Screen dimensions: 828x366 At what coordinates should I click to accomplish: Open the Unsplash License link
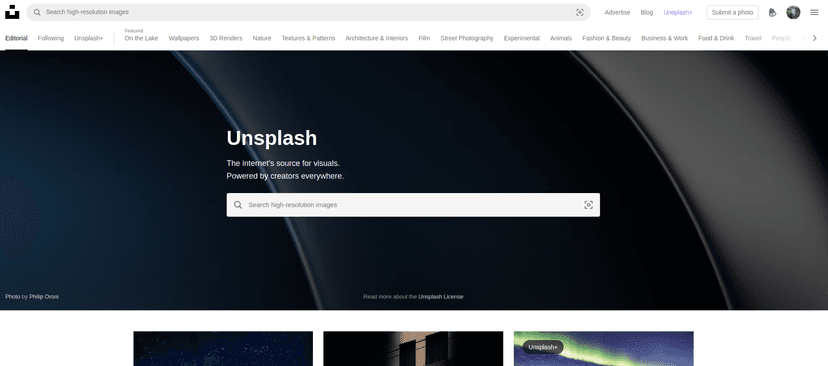[x=440, y=297]
